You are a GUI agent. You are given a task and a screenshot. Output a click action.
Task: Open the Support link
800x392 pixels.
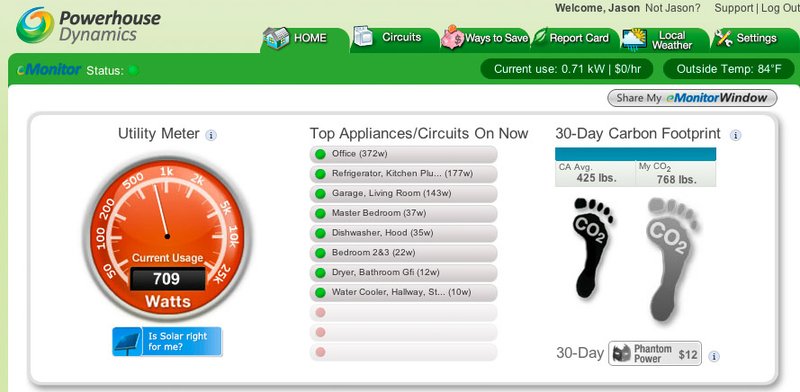point(734,8)
